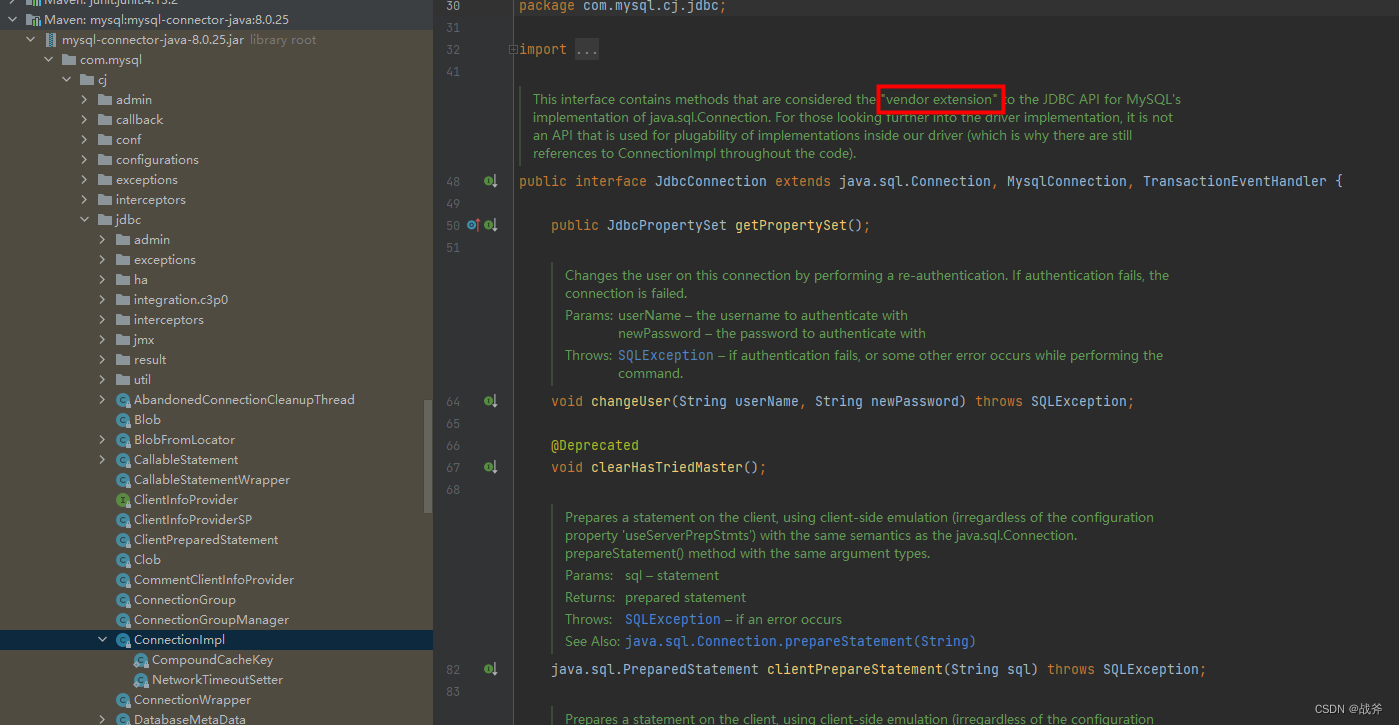Click line number 48 in the gutter
This screenshot has height=725, width=1399.
tap(453, 181)
